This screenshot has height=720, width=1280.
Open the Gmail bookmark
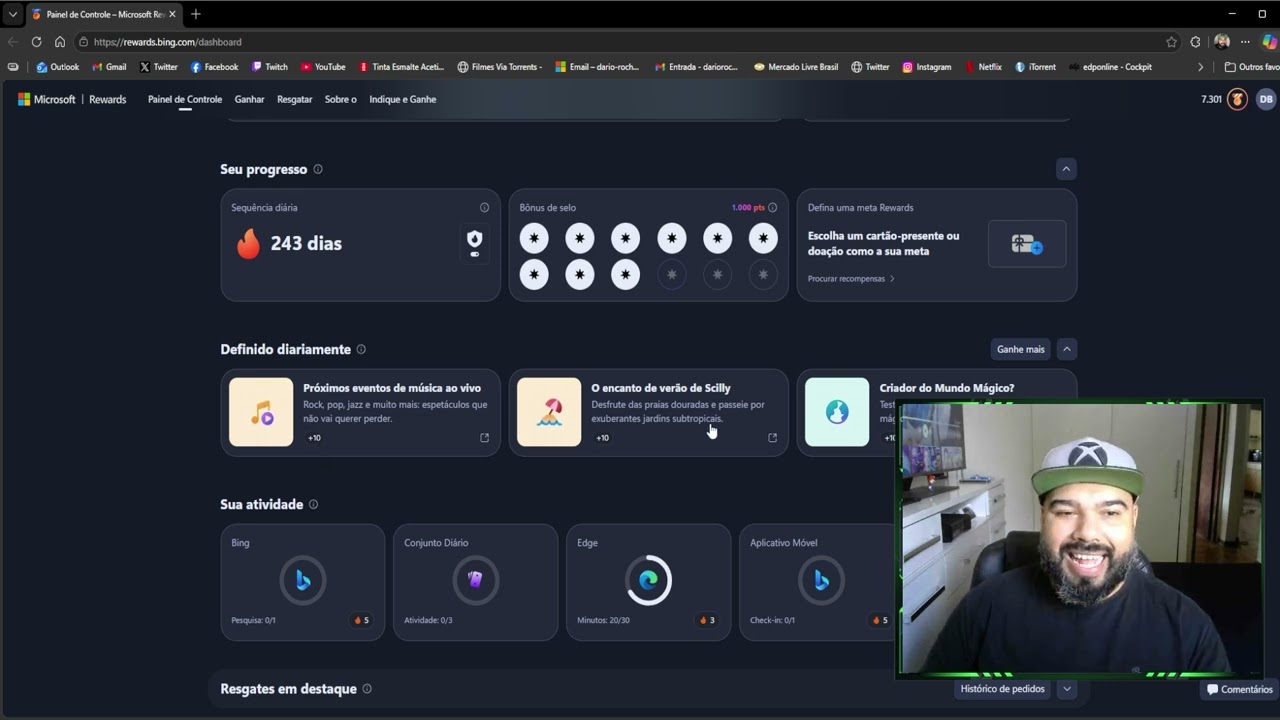(x=109, y=67)
